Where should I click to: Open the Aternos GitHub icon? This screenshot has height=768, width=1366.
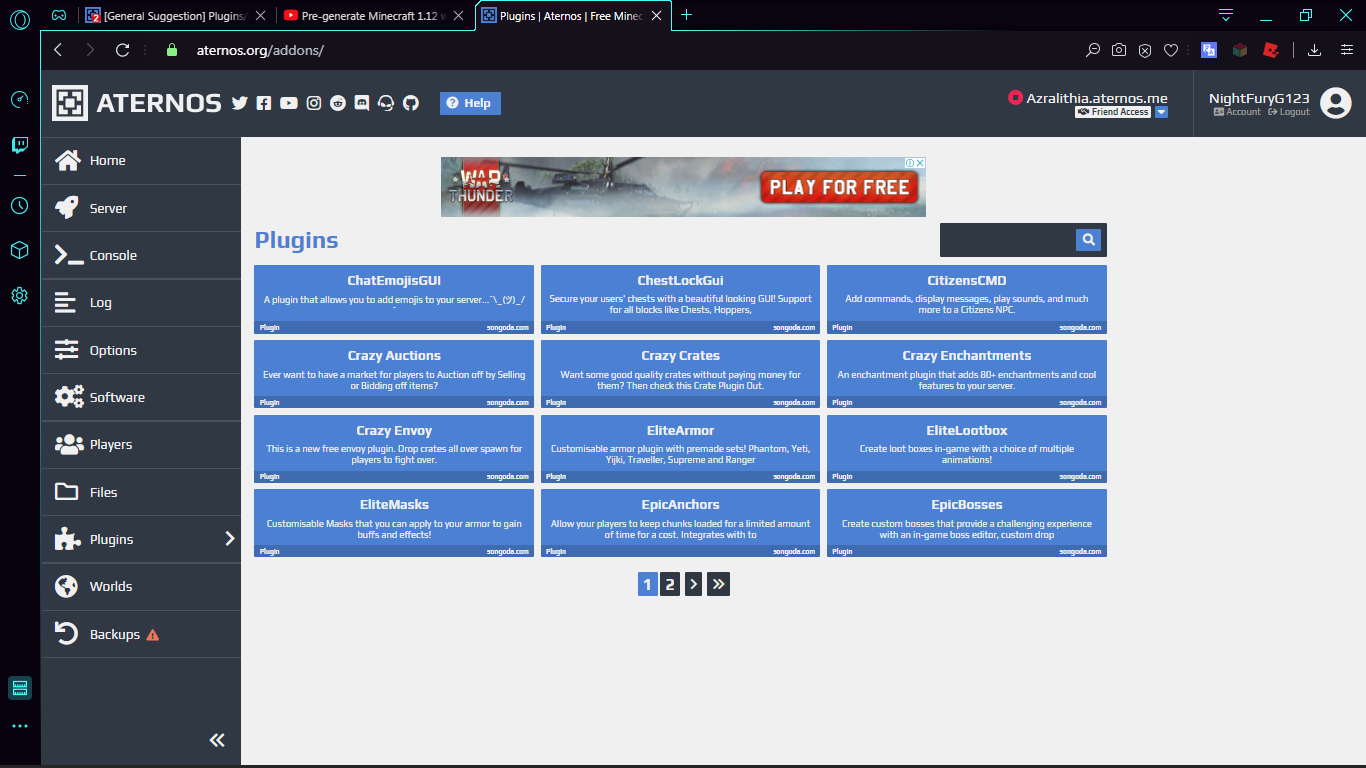point(411,103)
